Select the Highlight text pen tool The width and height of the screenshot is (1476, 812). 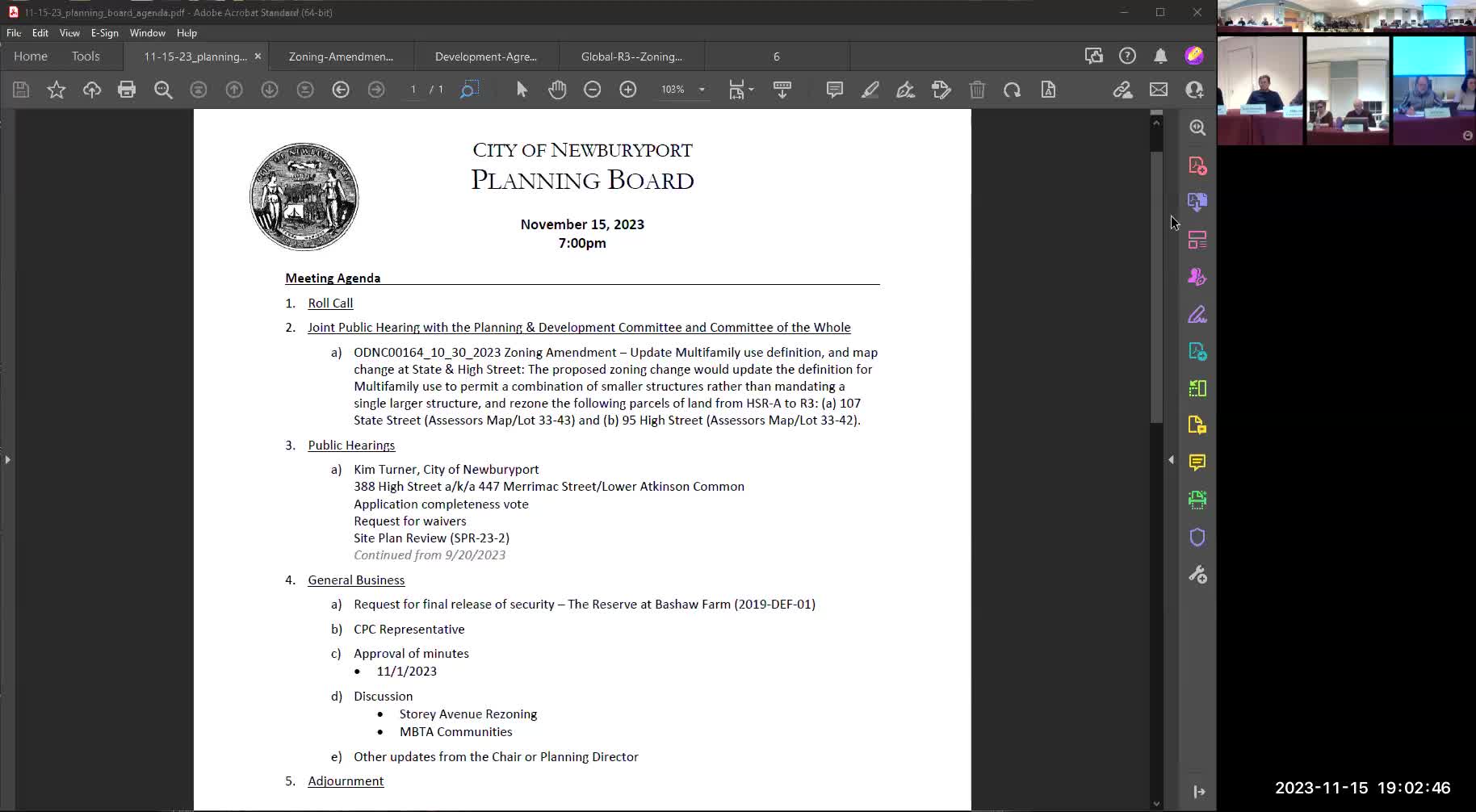(x=870, y=90)
